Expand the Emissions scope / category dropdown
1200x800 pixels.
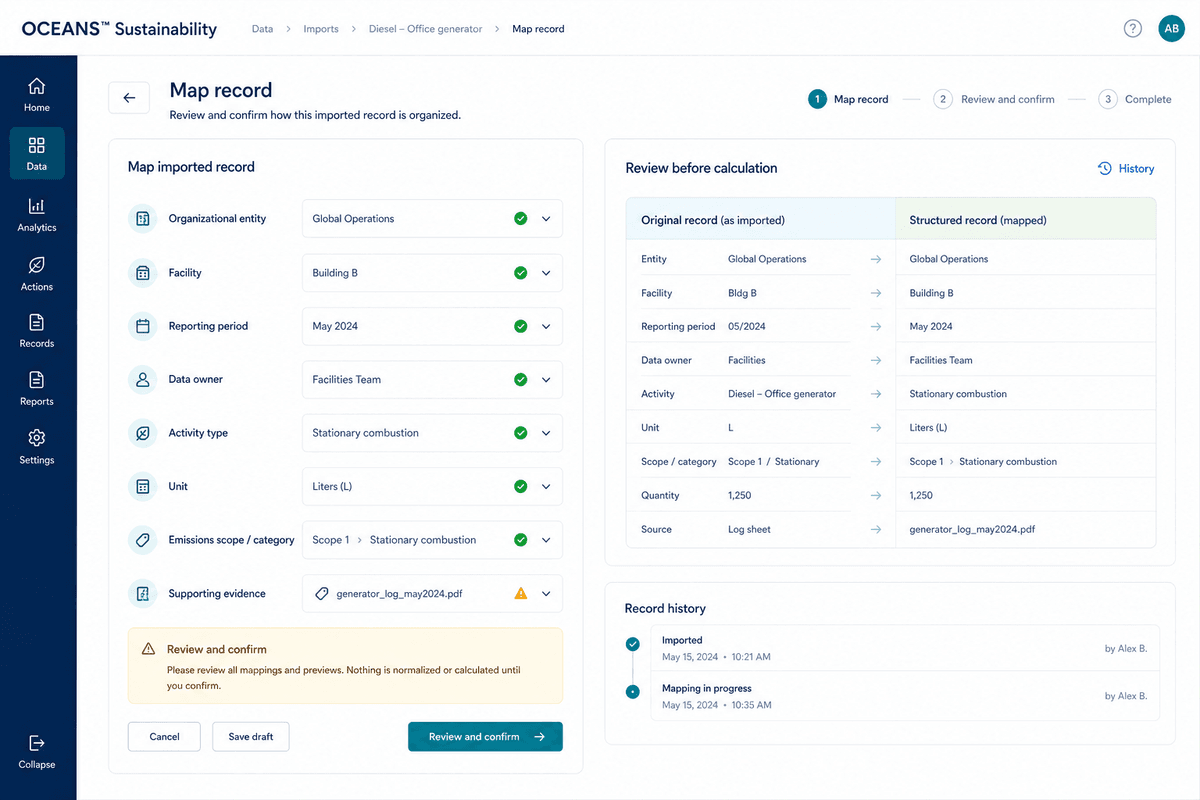546,540
